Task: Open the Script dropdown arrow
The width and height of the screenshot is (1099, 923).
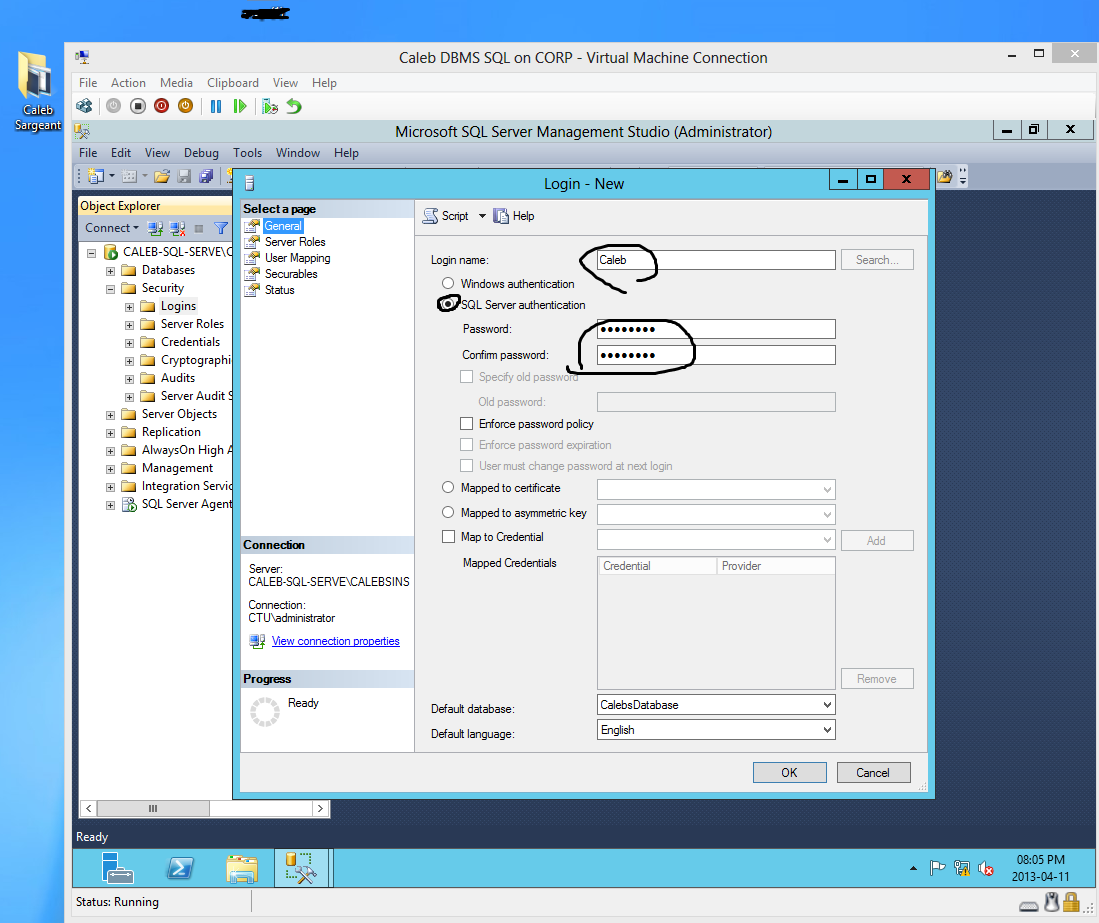Action: pos(482,216)
